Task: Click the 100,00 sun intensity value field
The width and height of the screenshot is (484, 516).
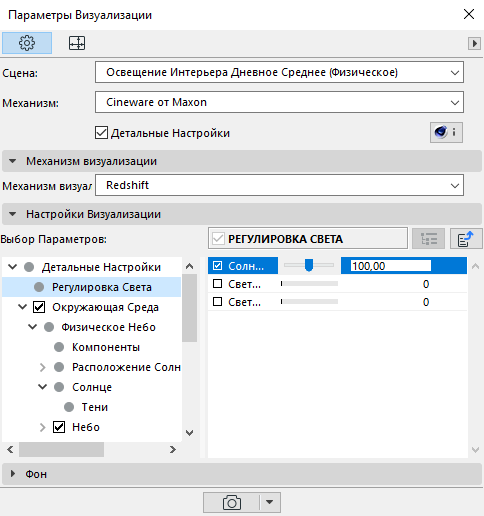Action: point(391,266)
